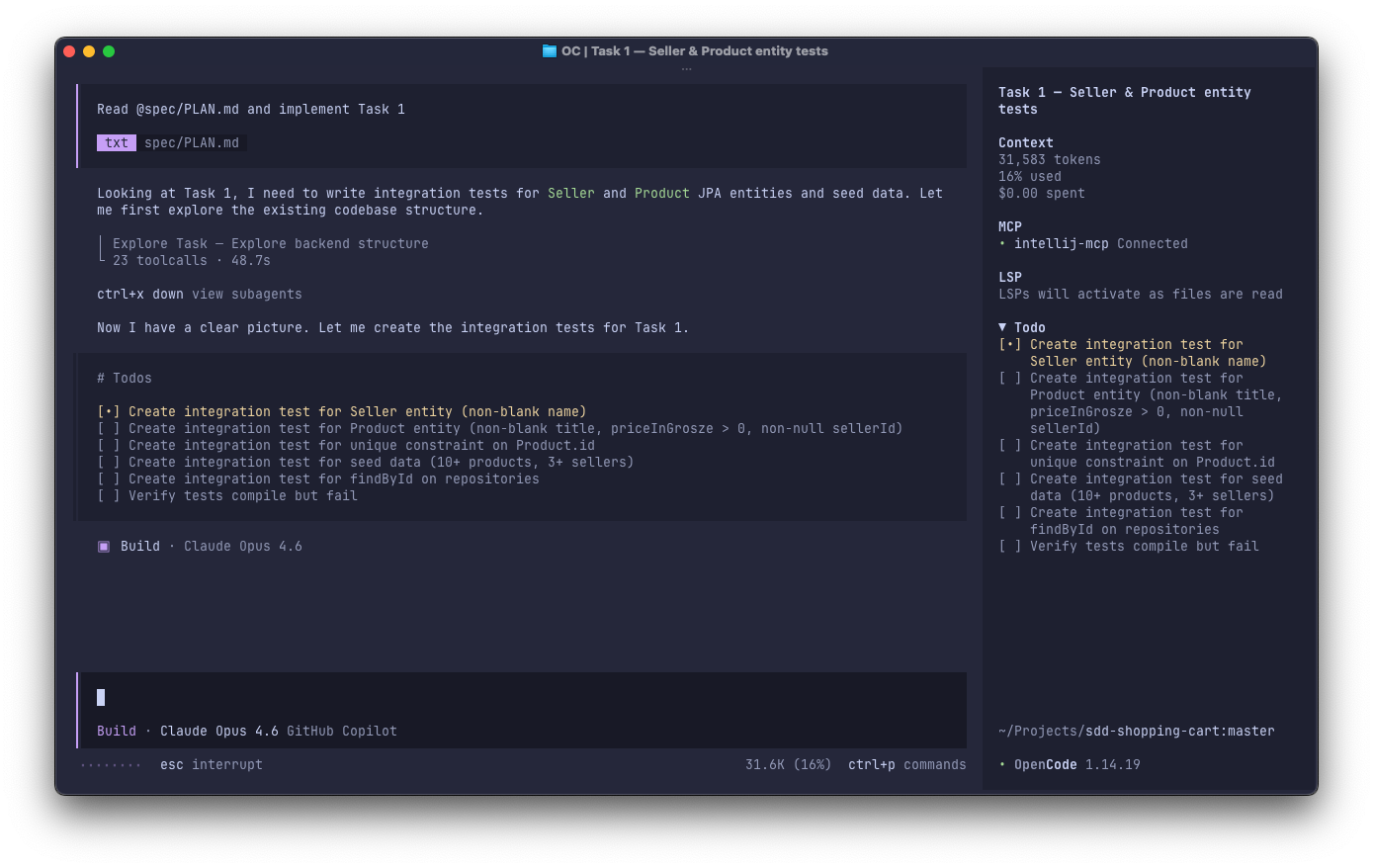The image size is (1373, 868).
Task: Toggle main checkbox for findById on repositories
Action: (109, 478)
